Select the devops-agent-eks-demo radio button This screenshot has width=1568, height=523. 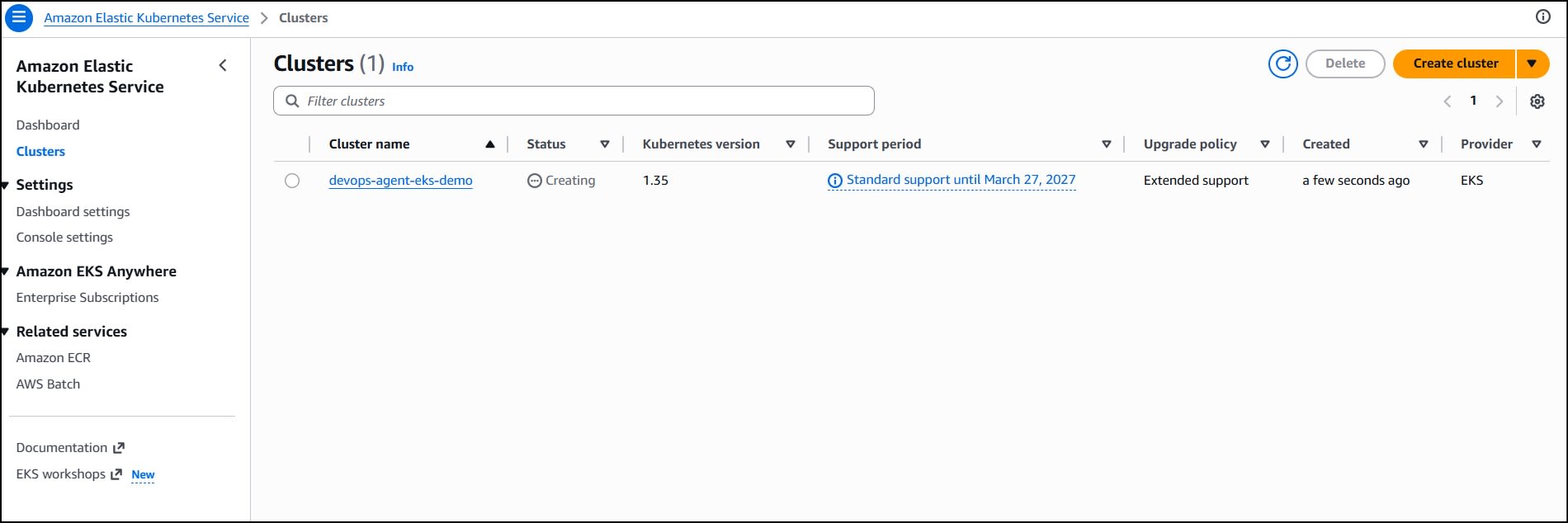[x=292, y=181]
